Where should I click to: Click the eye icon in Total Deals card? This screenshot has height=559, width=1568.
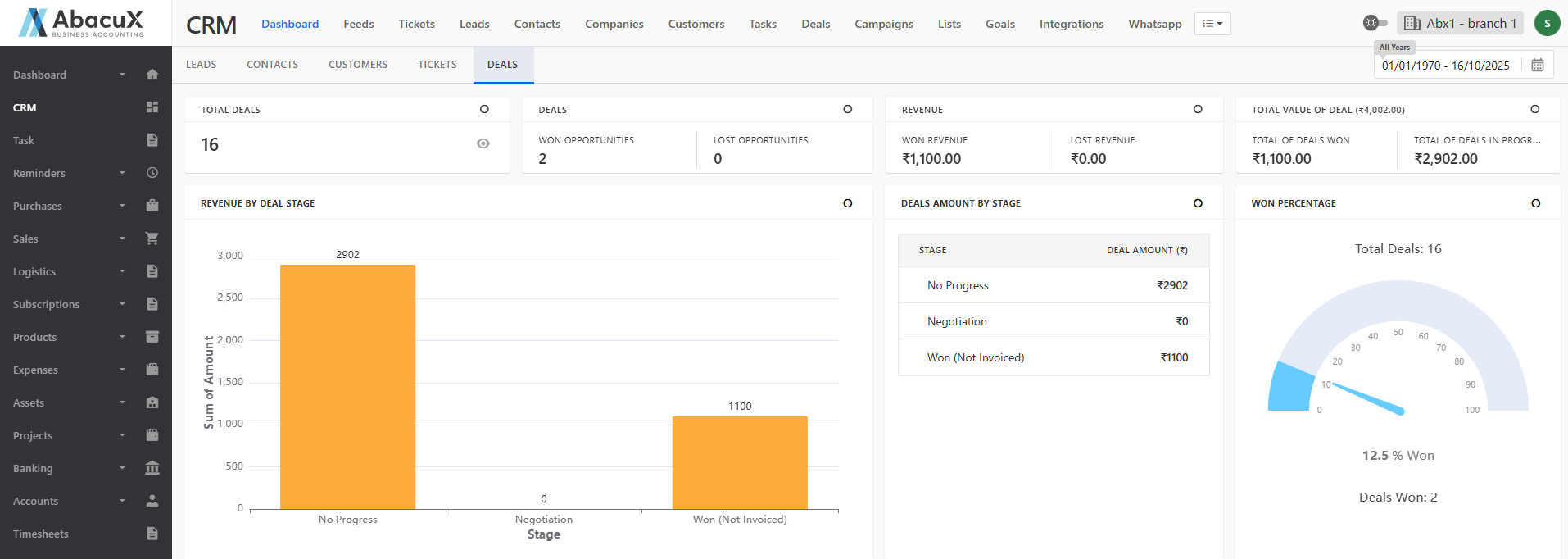(483, 144)
